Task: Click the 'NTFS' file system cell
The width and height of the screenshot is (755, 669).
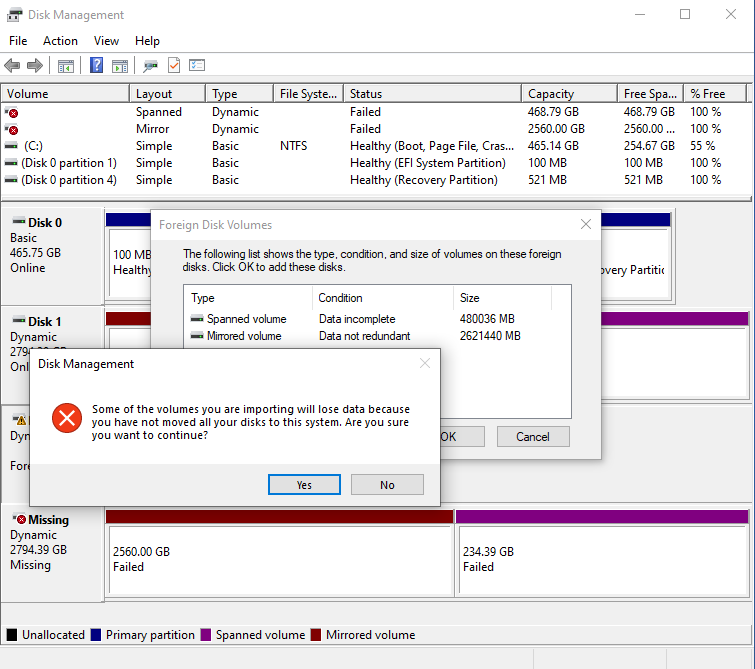Action: (x=293, y=145)
